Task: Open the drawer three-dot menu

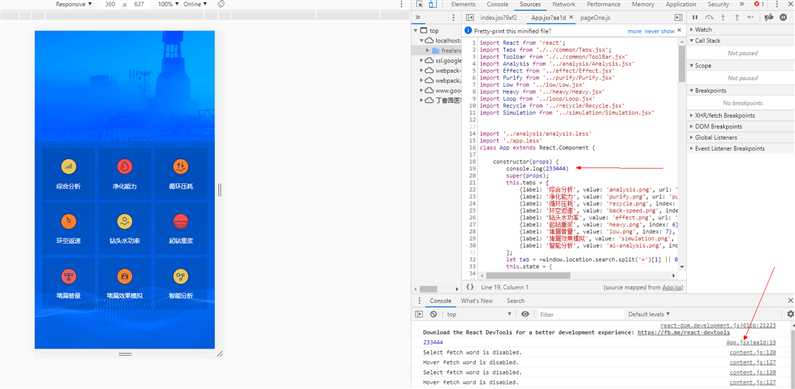Action: [x=418, y=301]
